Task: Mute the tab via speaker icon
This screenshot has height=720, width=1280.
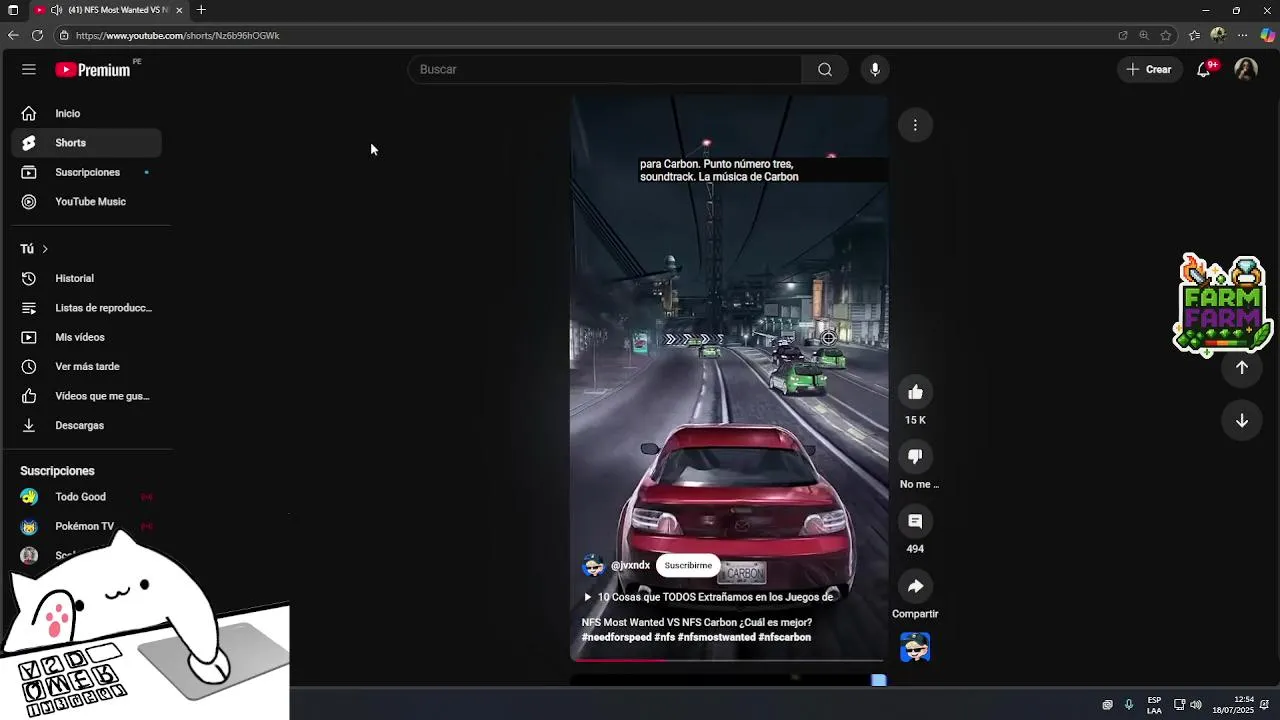Action: (57, 10)
